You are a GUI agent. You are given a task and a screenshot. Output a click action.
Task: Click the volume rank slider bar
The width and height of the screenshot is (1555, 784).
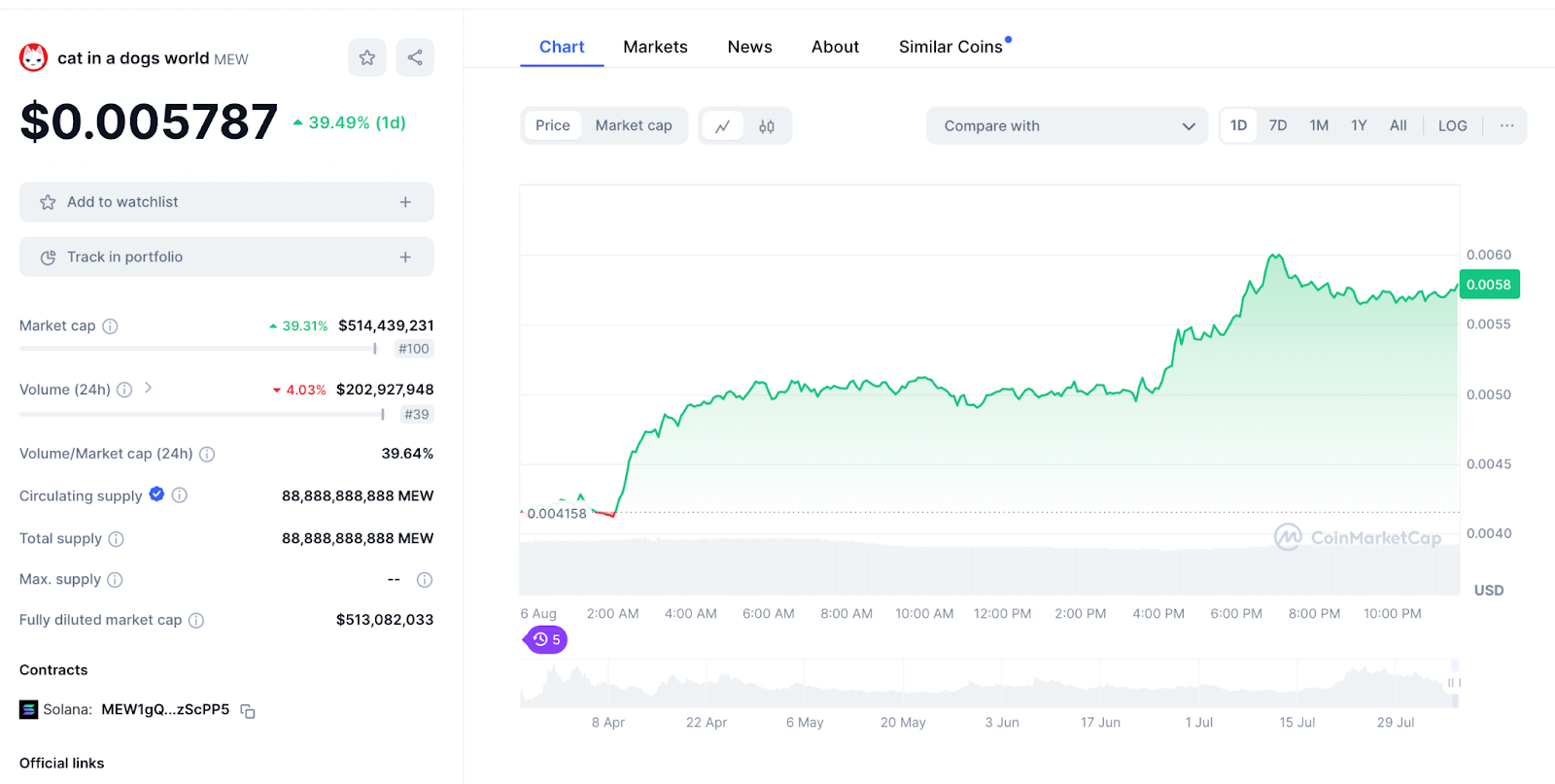pyautogui.click(x=202, y=414)
